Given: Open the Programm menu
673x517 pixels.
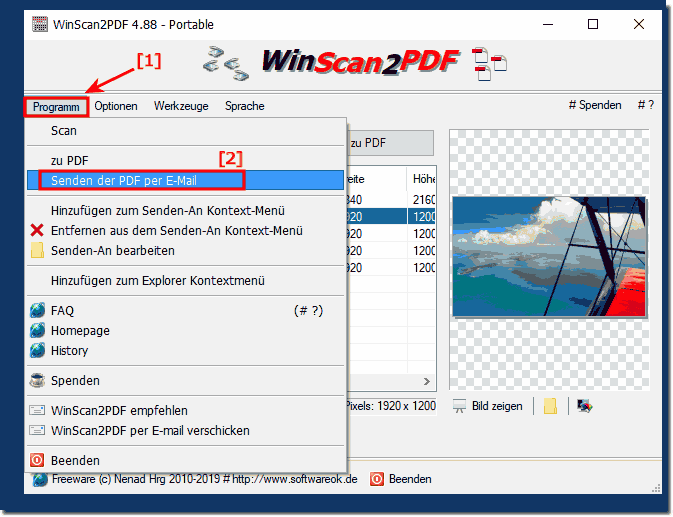Looking at the screenshot, I should 56,106.
